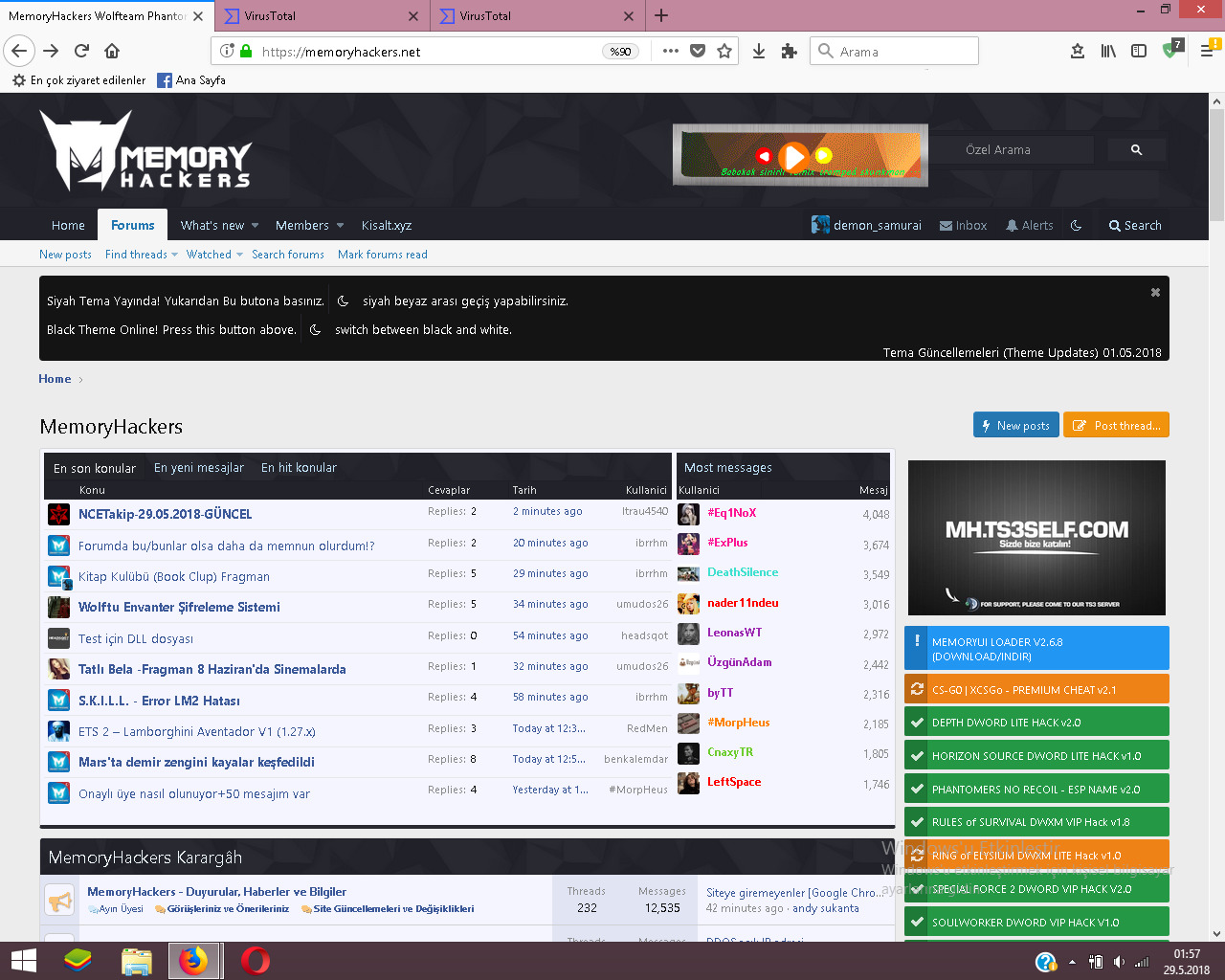Open the Kisalt.xyz nav item
The height and width of the screenshot is (980, 1225).
(x=387, y=226)
